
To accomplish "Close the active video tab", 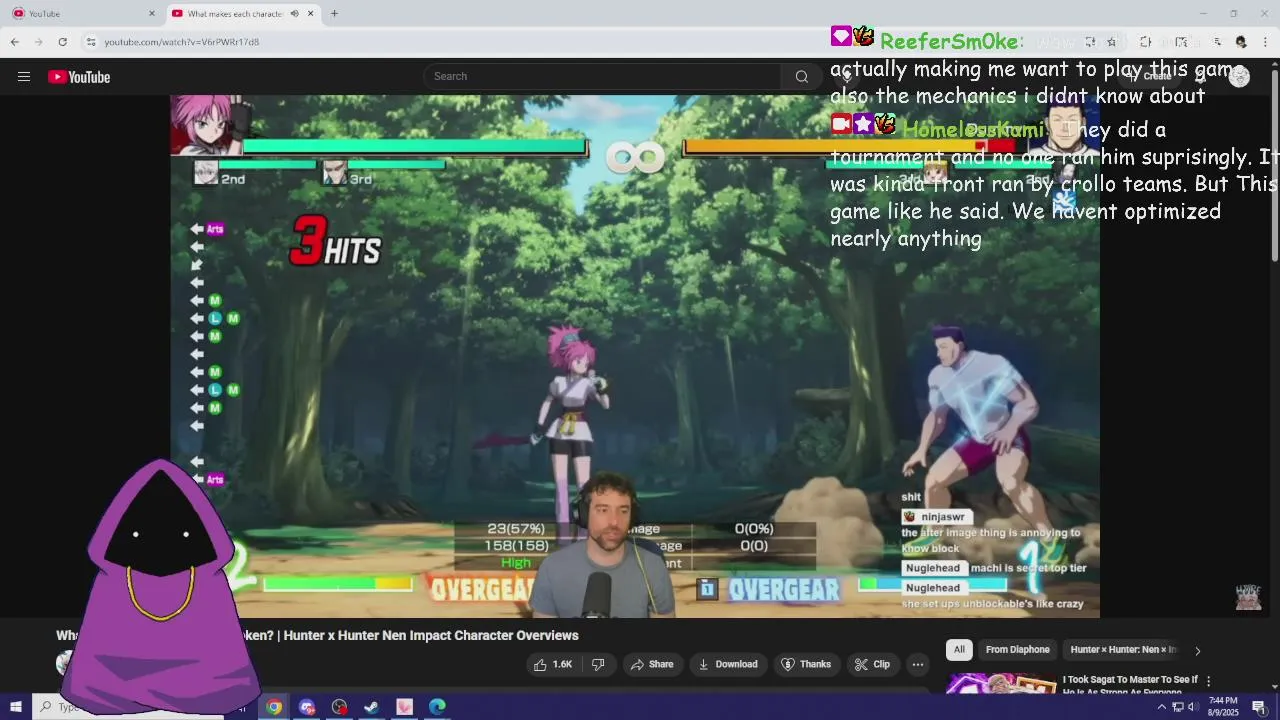I will tap(311, 13).
